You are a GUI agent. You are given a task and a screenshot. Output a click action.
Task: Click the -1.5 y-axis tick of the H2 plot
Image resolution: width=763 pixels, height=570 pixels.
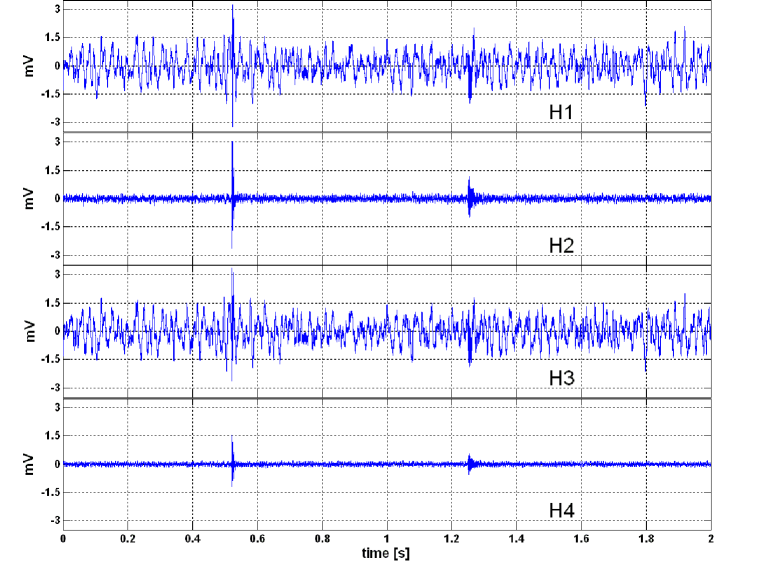(x=52, y=227)
